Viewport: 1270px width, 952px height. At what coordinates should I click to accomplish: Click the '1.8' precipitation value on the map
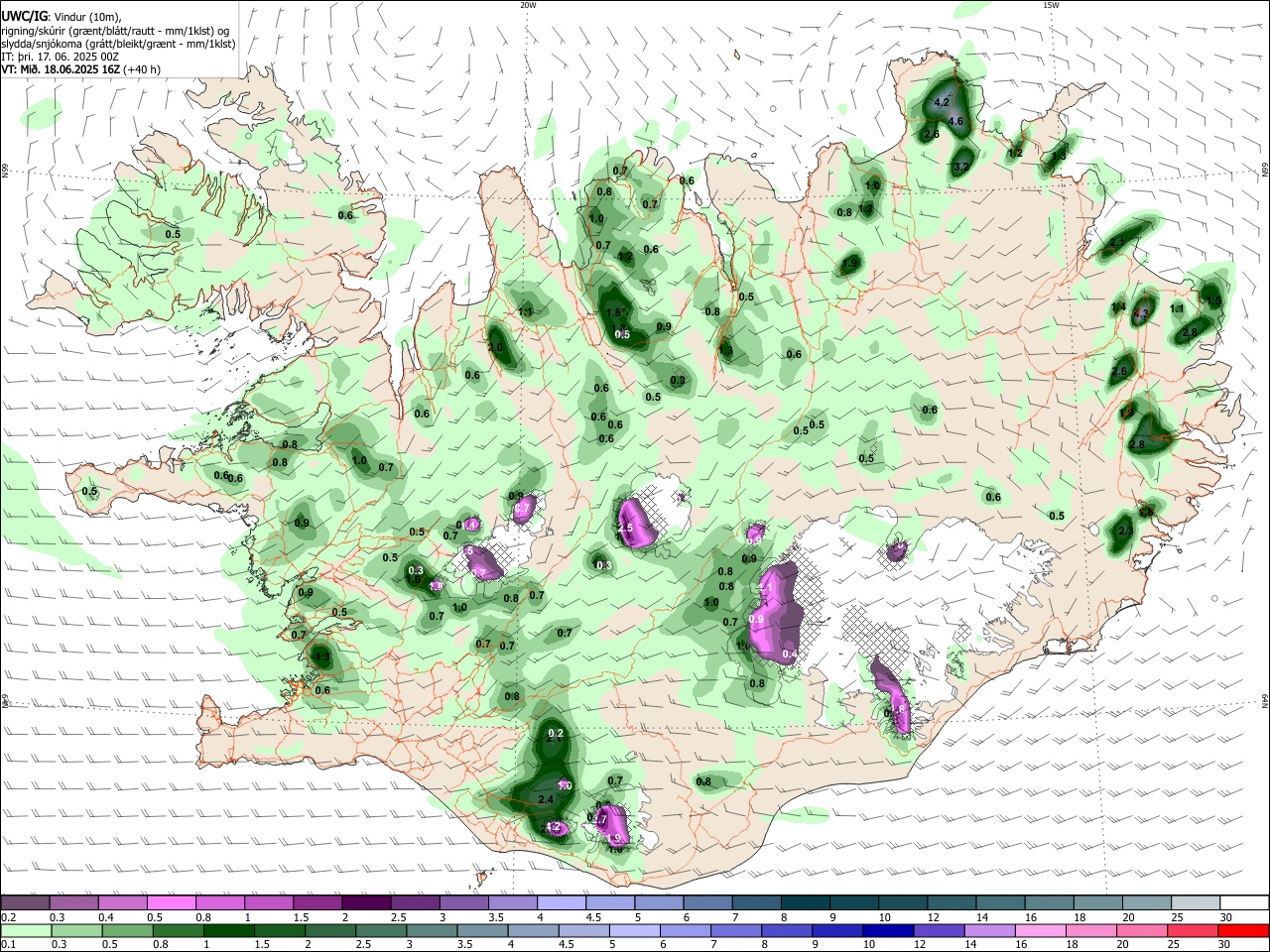tap(614, 313)
